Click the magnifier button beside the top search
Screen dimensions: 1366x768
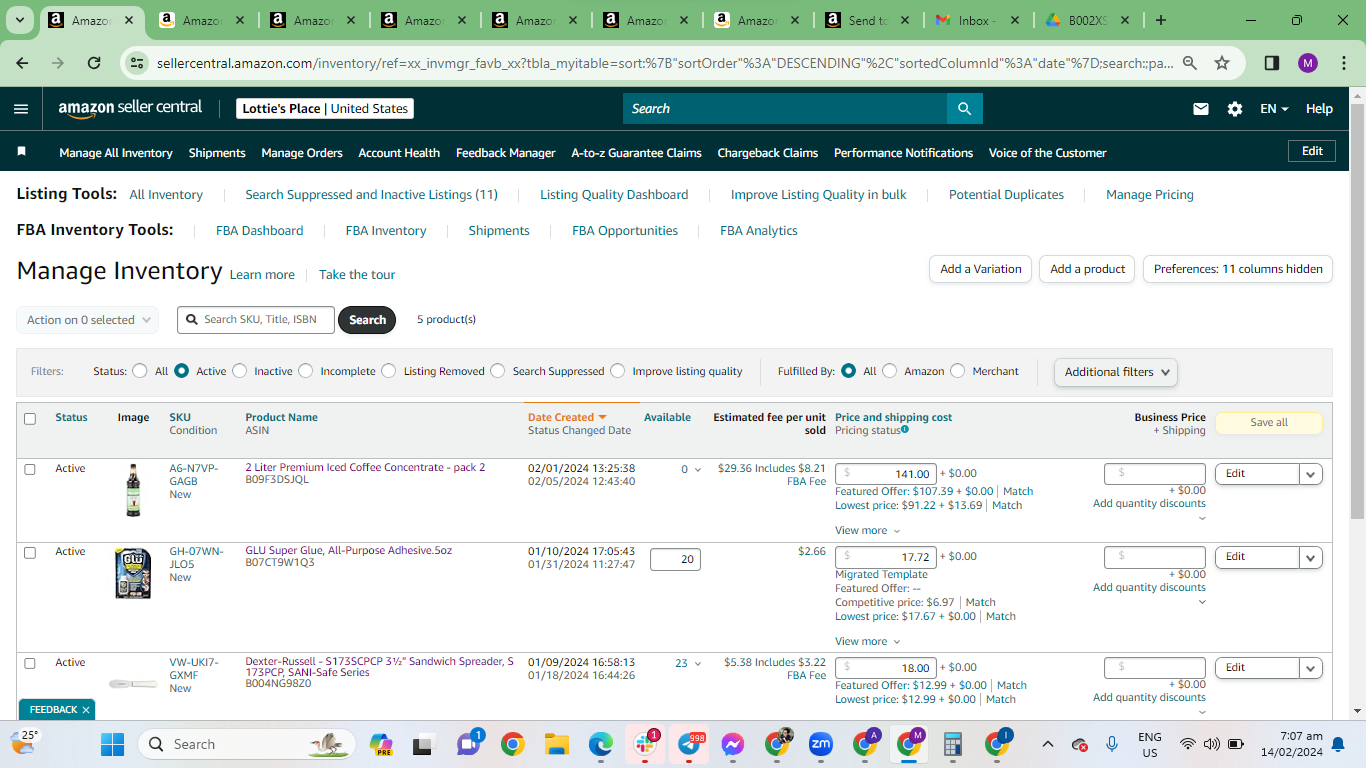[964, 109]
